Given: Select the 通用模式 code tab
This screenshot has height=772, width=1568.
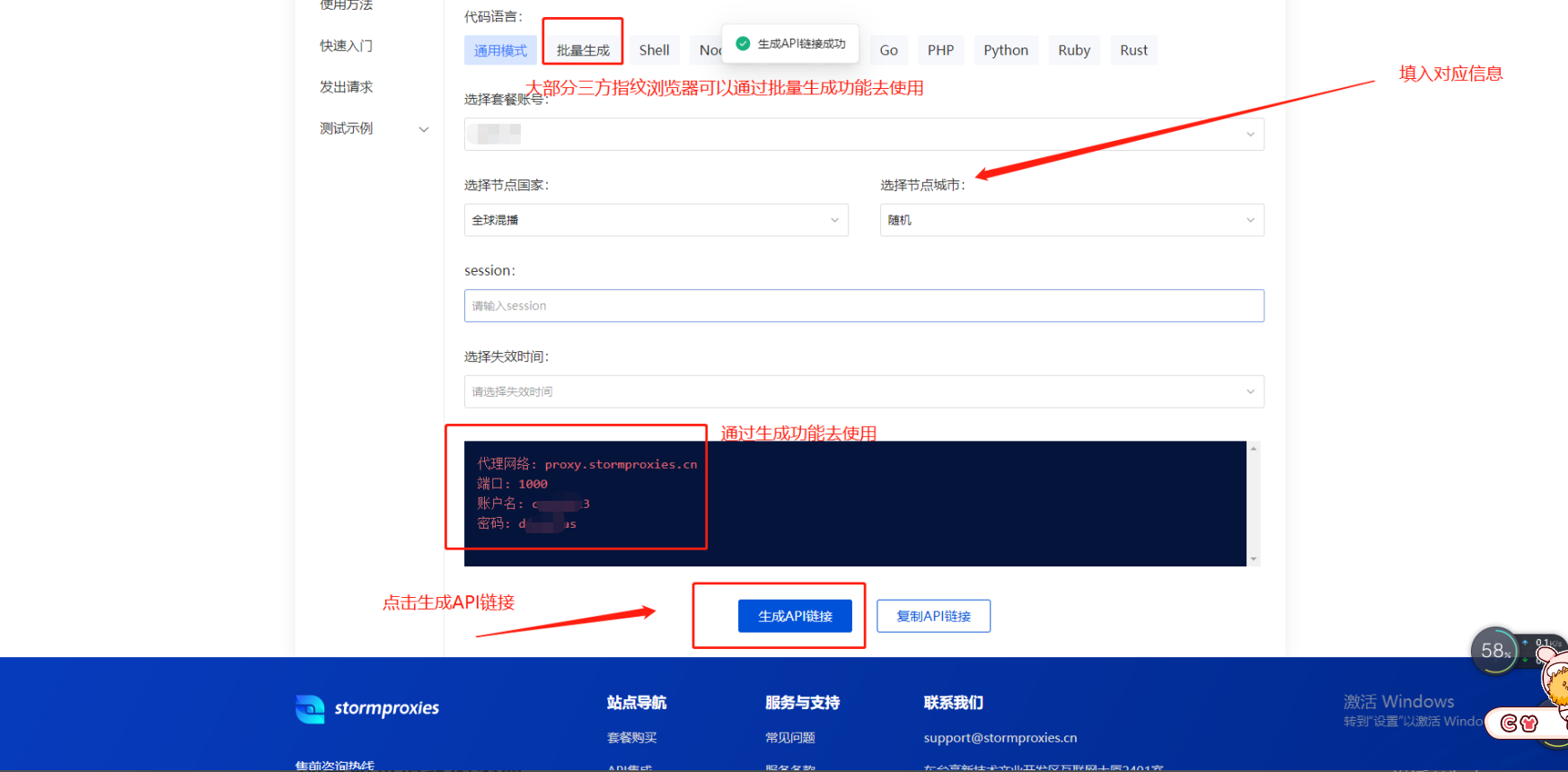Looking at the screenshot, I should [500, 50].
